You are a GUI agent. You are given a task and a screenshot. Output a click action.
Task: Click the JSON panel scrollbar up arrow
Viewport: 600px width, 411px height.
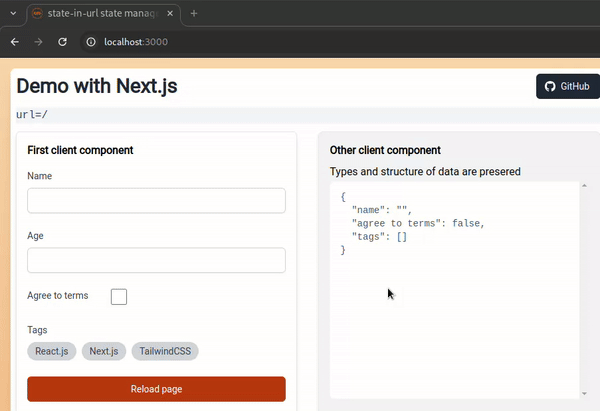coord(584,186)
